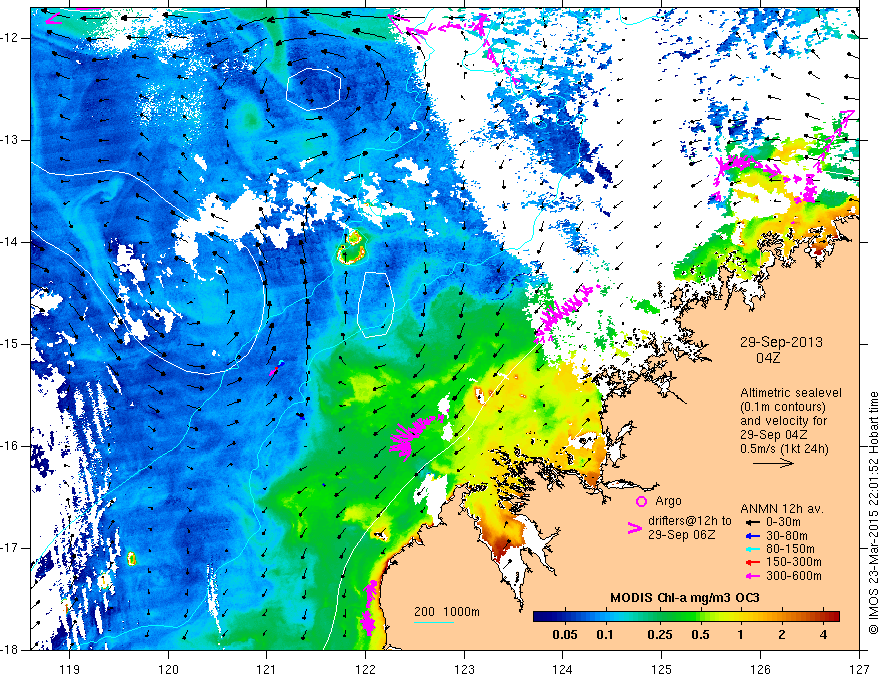Click the closed white sea-level contour near 121.5E, 12.5S
This screenshot has width=880, height=680.
pyautogui.click(x=314, y=89)
